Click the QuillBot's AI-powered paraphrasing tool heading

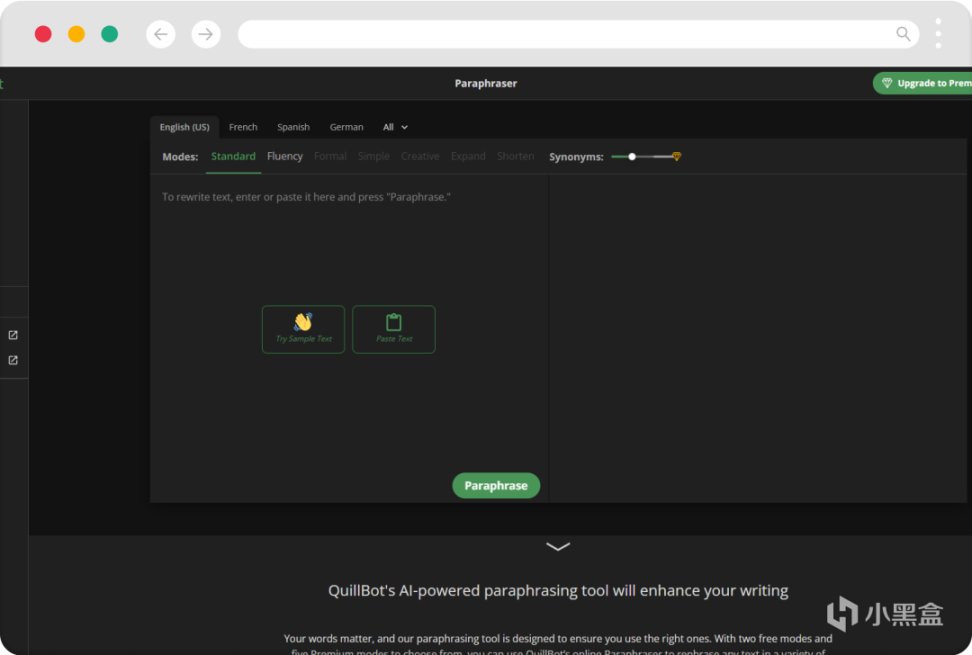pyautogui.click(x=558, y=591)
